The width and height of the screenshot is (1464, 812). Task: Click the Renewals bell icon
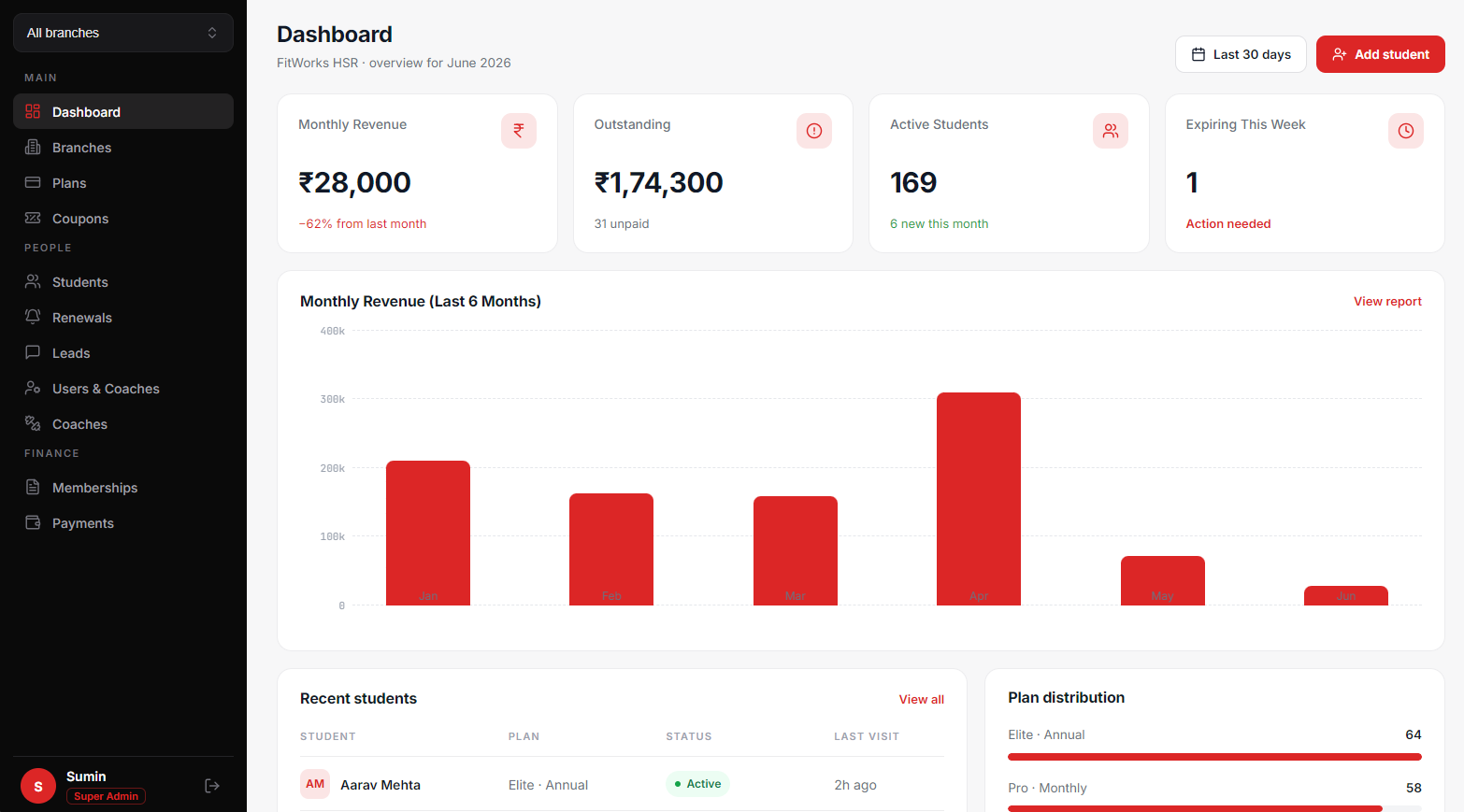[x=33, y=317]
